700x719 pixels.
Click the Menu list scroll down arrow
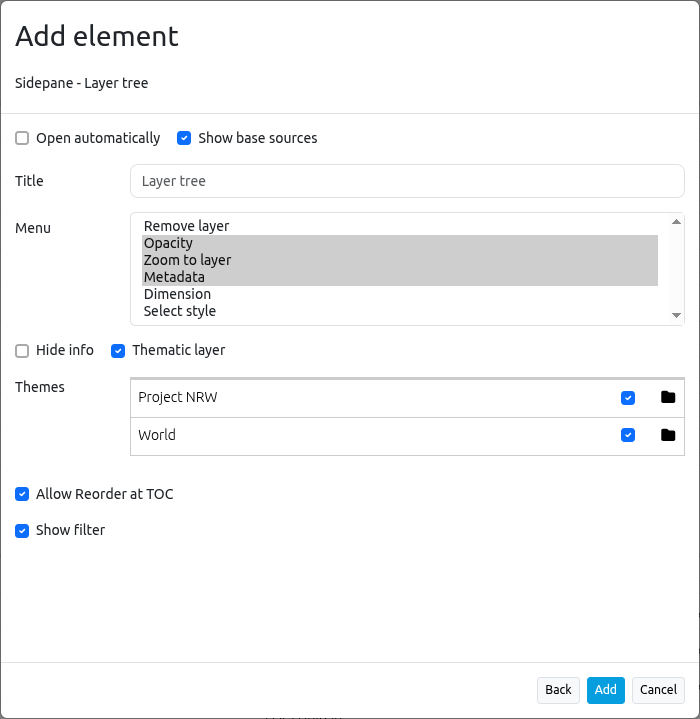pos(676,315)
